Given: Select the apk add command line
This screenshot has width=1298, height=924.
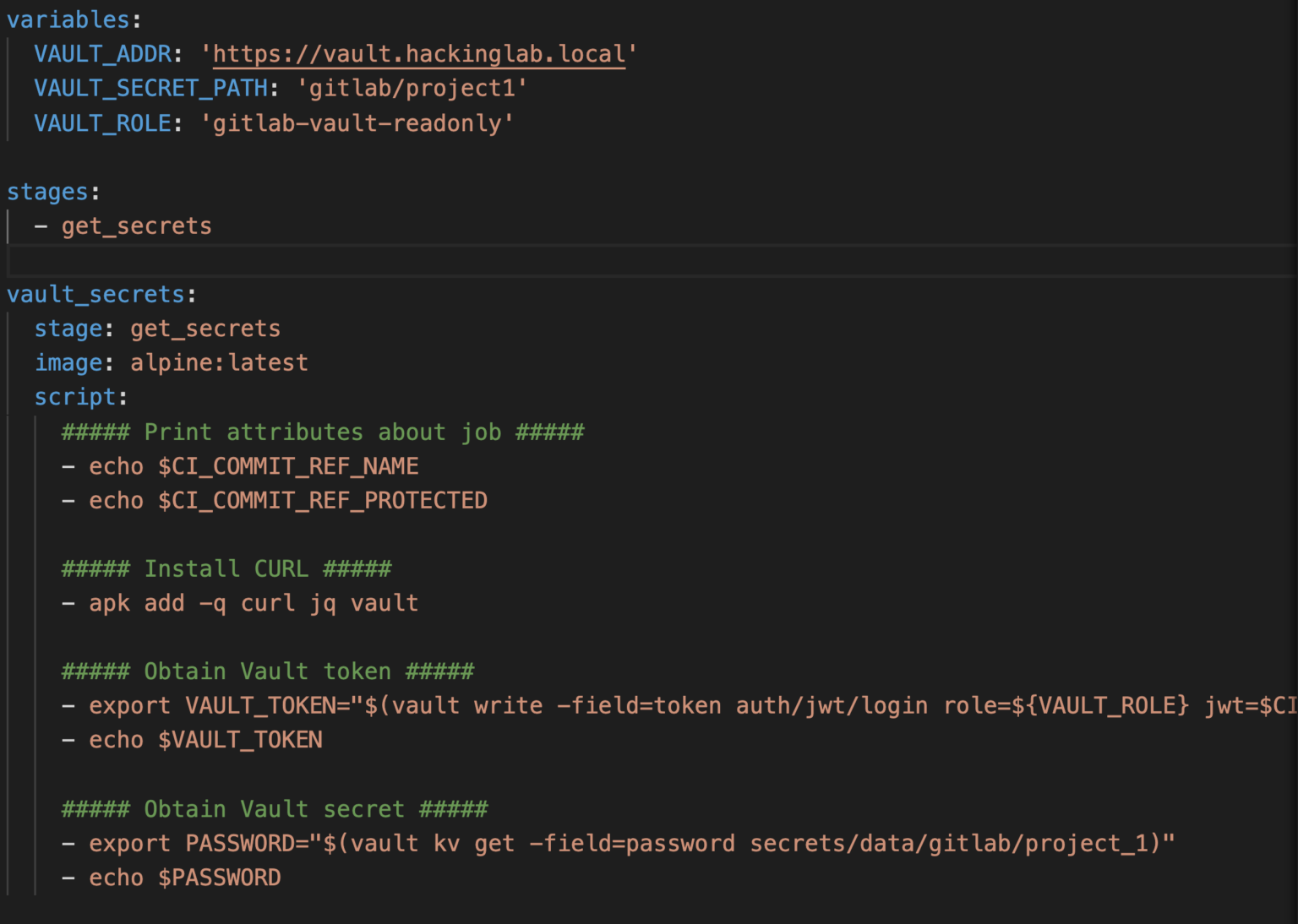Looking at the screenshot, I should click(x=241, y=602).
